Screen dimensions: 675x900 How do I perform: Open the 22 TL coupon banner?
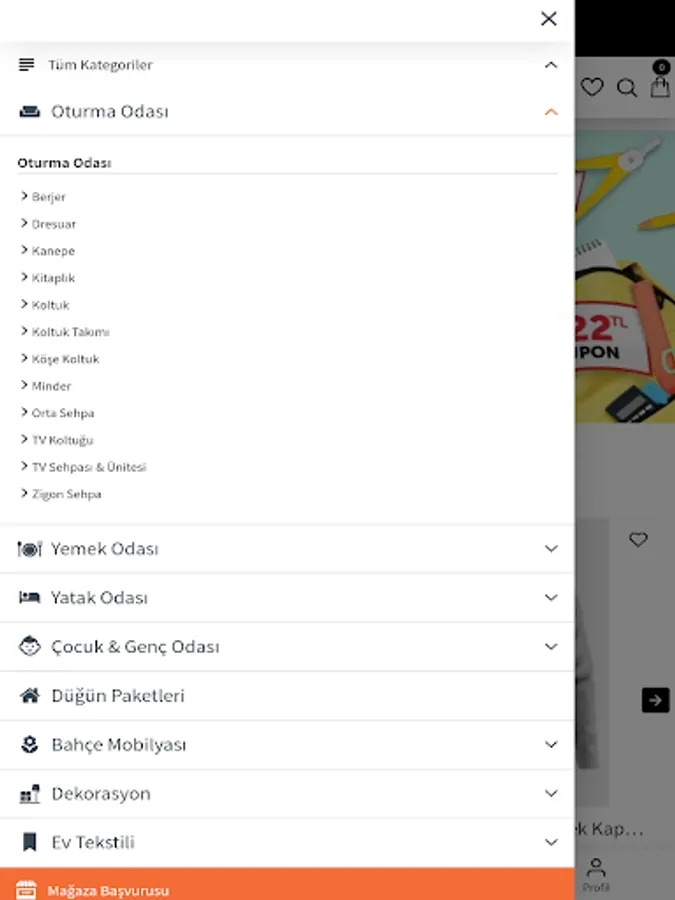[x=625, y=277]
